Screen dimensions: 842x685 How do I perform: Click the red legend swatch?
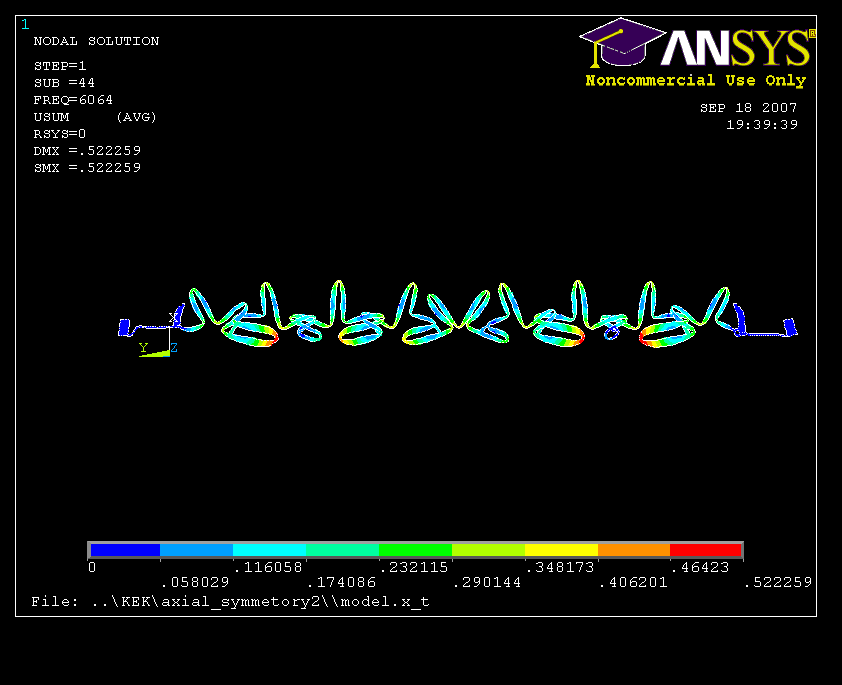706,550
